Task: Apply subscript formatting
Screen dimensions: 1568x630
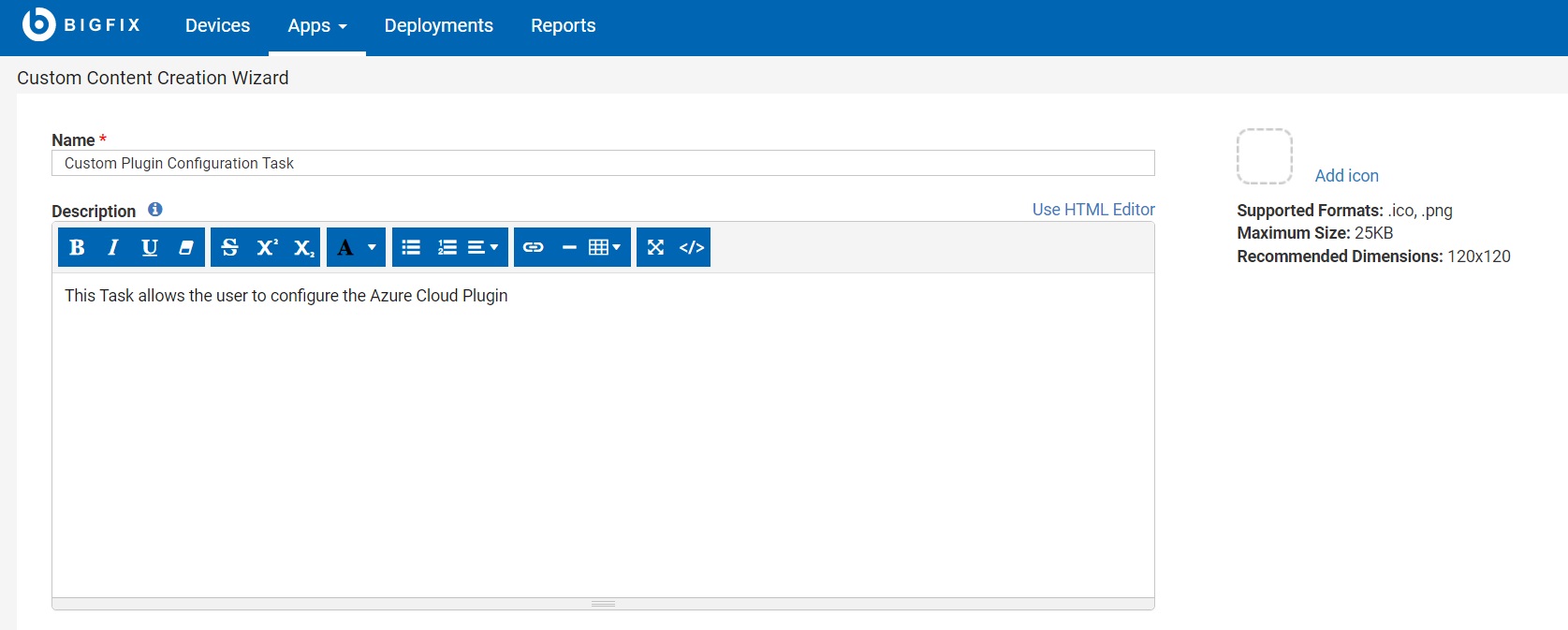Action: [x=303, y=247]
